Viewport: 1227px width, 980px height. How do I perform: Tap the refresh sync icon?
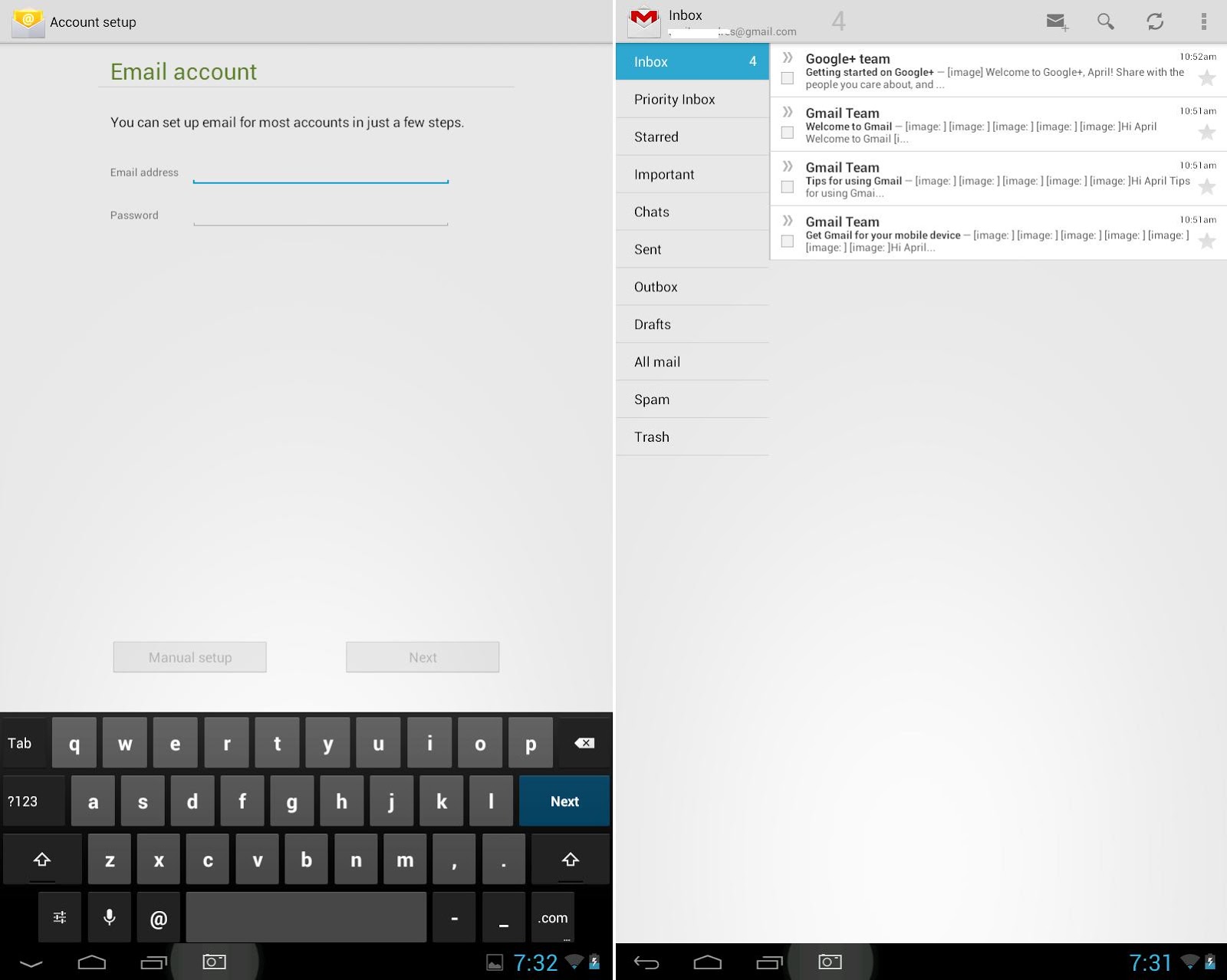[x=1156, y=22]
